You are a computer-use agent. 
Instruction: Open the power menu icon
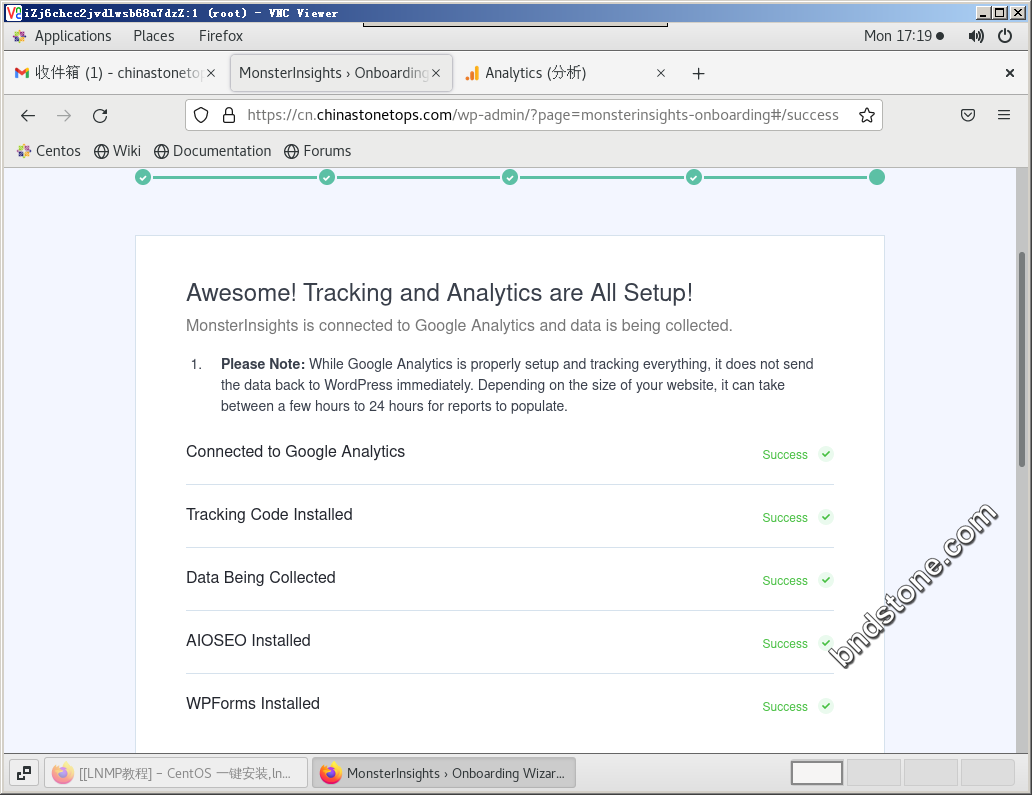tap(1005, 36)
